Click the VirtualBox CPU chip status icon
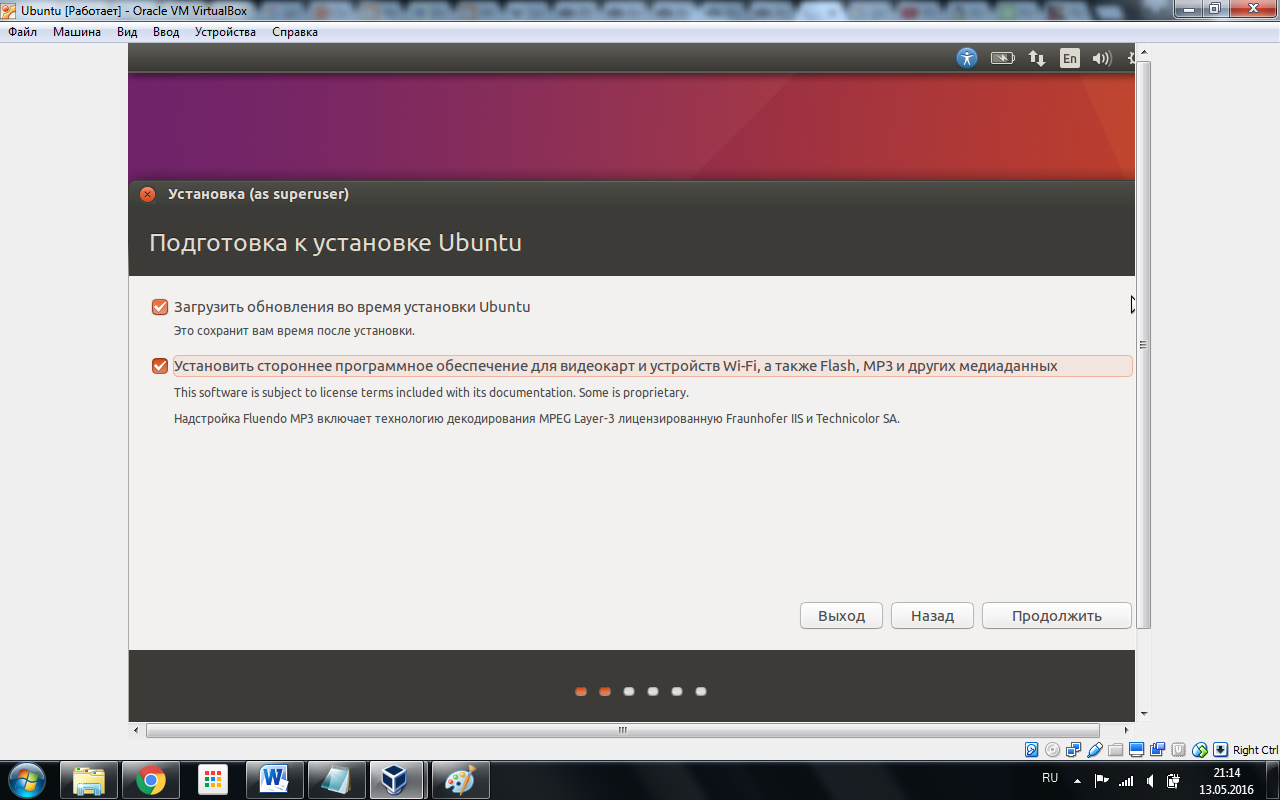Image resolution: width=1282 pixels, height=800 pixels. click(1179, 750)
